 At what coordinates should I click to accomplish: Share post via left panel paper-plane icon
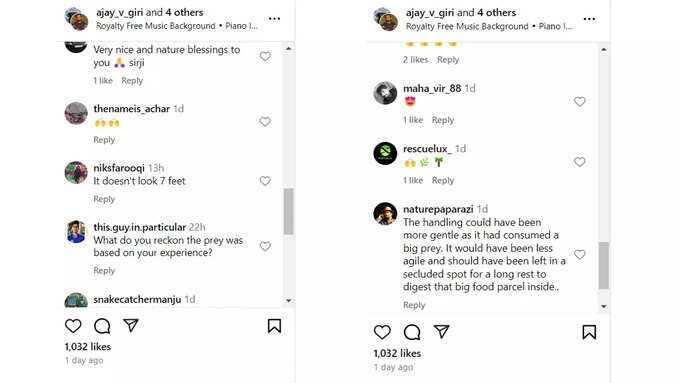[131, 325]
